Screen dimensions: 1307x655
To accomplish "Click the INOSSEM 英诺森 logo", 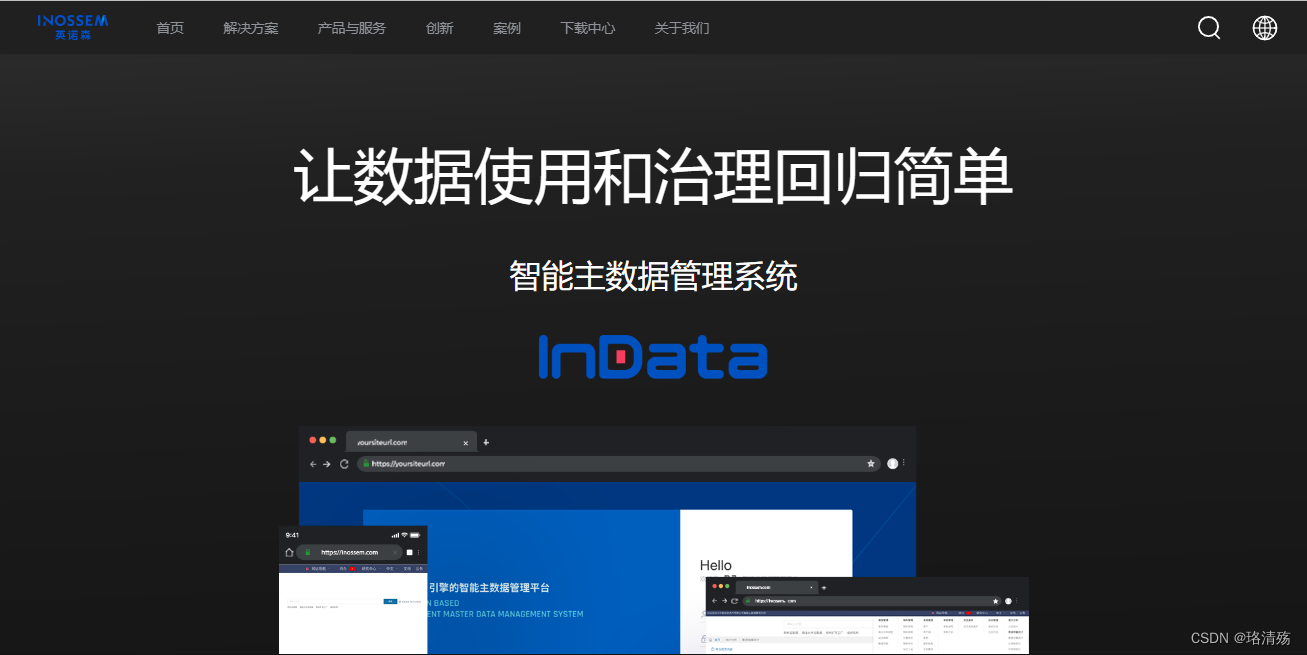I will coord(73,27).
